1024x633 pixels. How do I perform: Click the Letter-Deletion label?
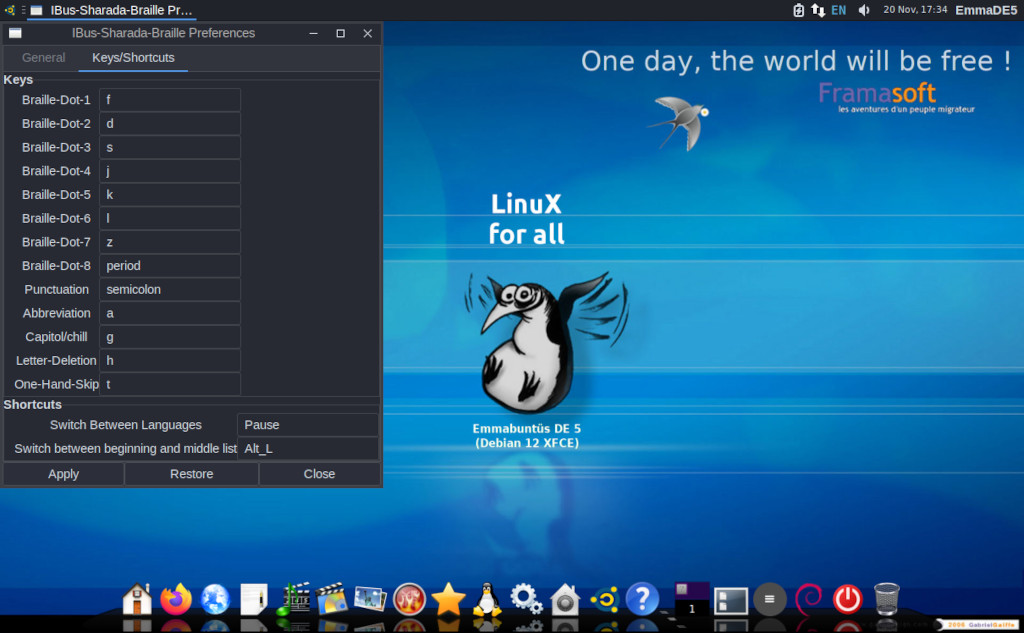pyautogui.click(x=56, y=361)
